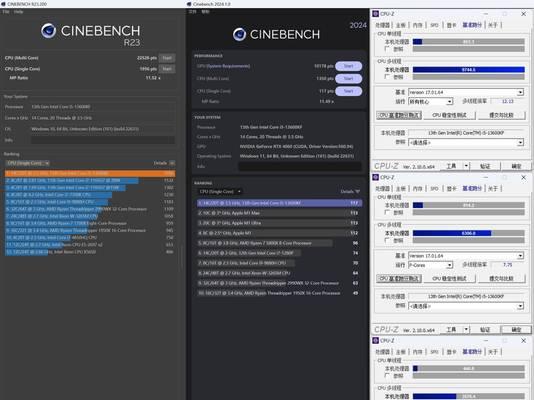Select the Apple M1 Ultra row in Cinebench 2024 ranking
The image size is (534, 400).
coord(279,223)
